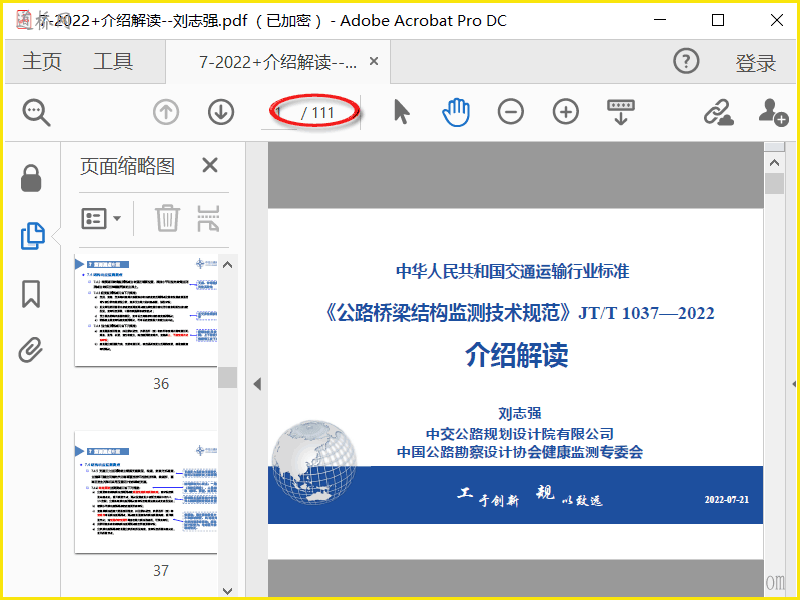Zoom out with the minus button
The height and width of the screenshot is (600, 800).
511,112
